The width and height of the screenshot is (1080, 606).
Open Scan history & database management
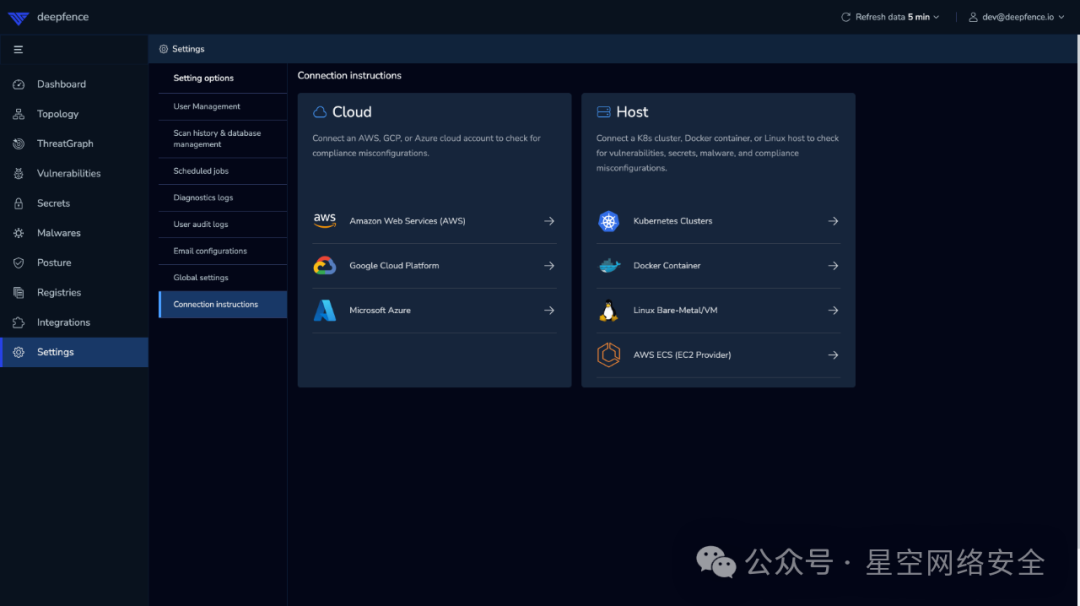pos(222,139)
